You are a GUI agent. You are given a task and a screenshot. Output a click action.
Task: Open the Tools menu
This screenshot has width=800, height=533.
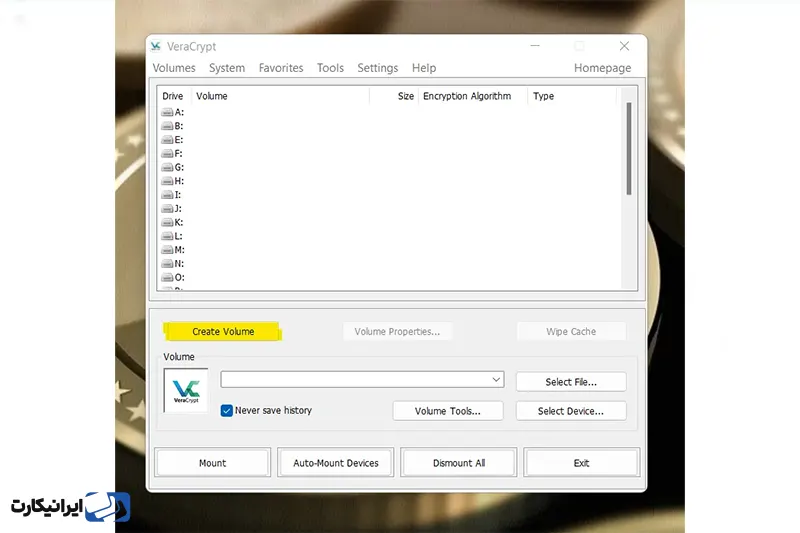tap(331, 68)
